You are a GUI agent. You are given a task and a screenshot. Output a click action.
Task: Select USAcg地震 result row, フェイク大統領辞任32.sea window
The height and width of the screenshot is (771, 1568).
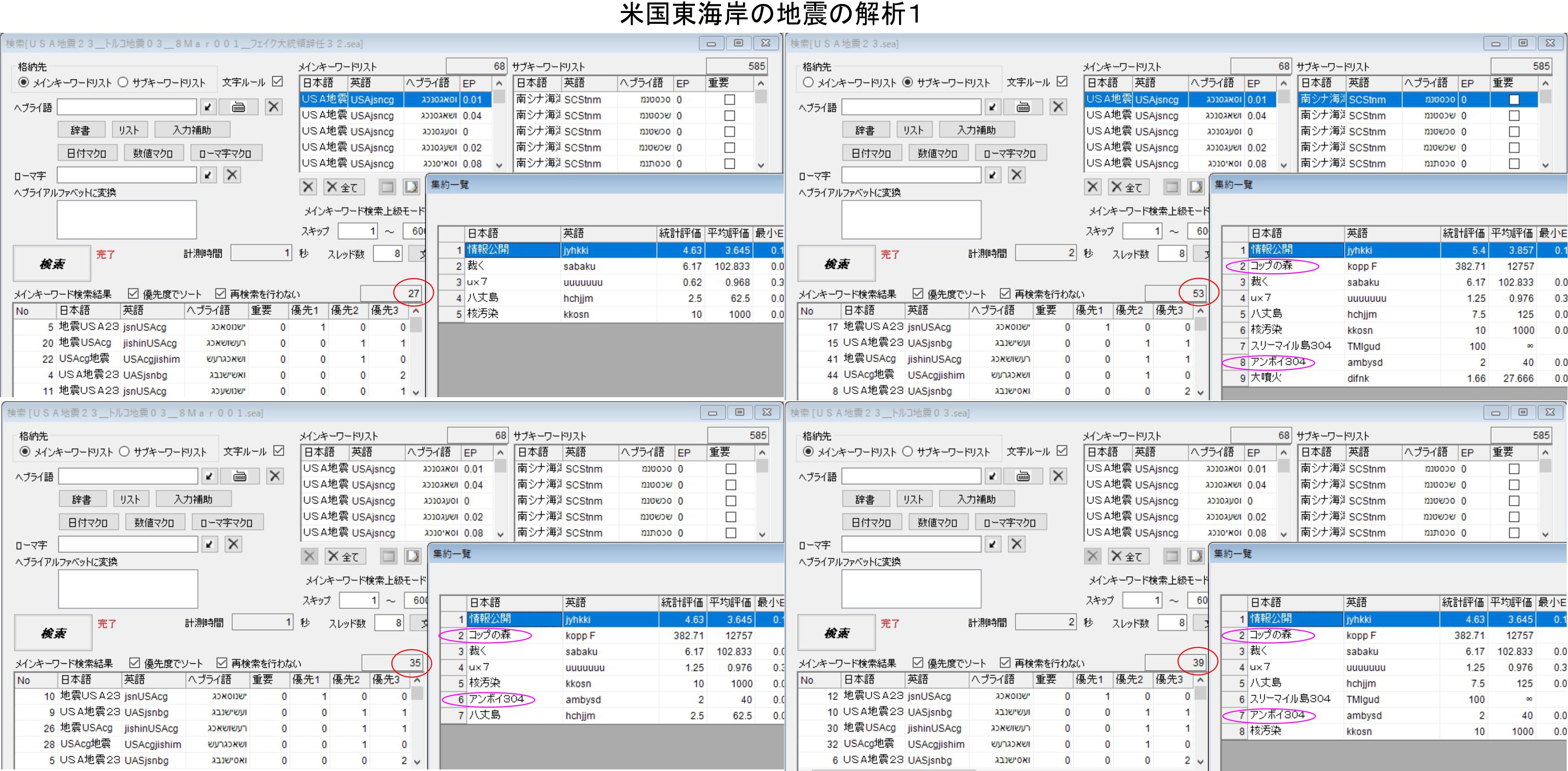(x=211, y=359)
